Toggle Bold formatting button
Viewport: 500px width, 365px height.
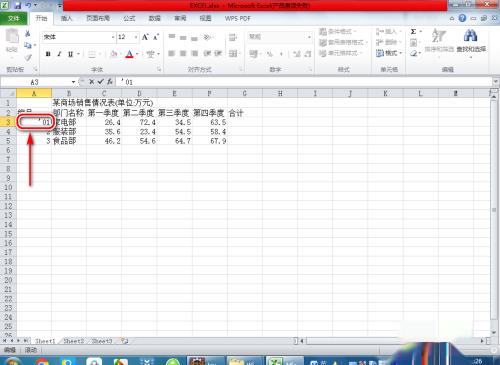coord(48,54)
